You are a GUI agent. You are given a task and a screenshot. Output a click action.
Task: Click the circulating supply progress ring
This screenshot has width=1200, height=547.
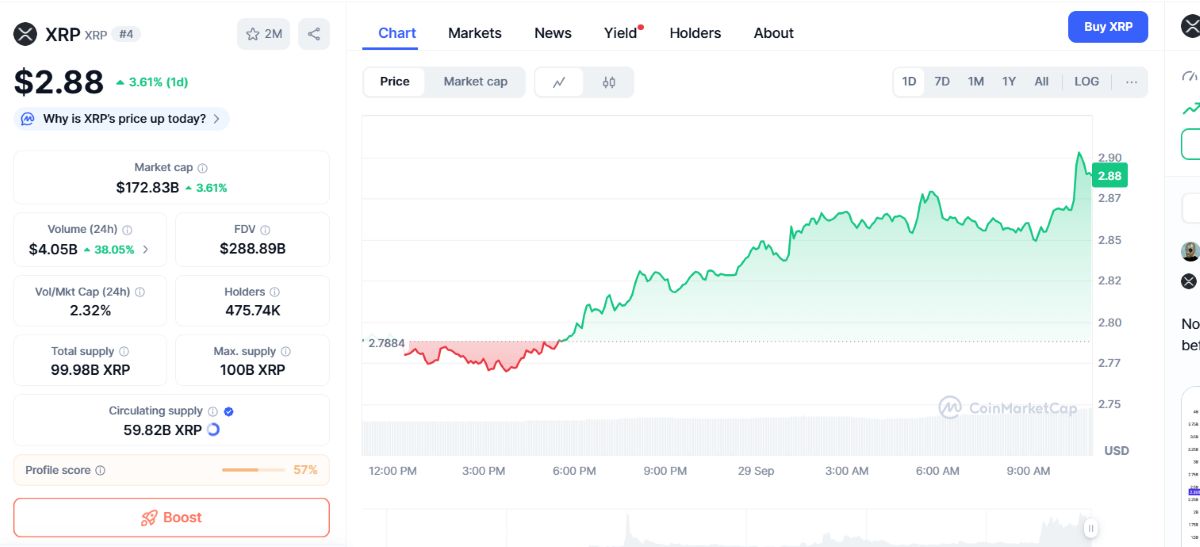pos(213,430)
